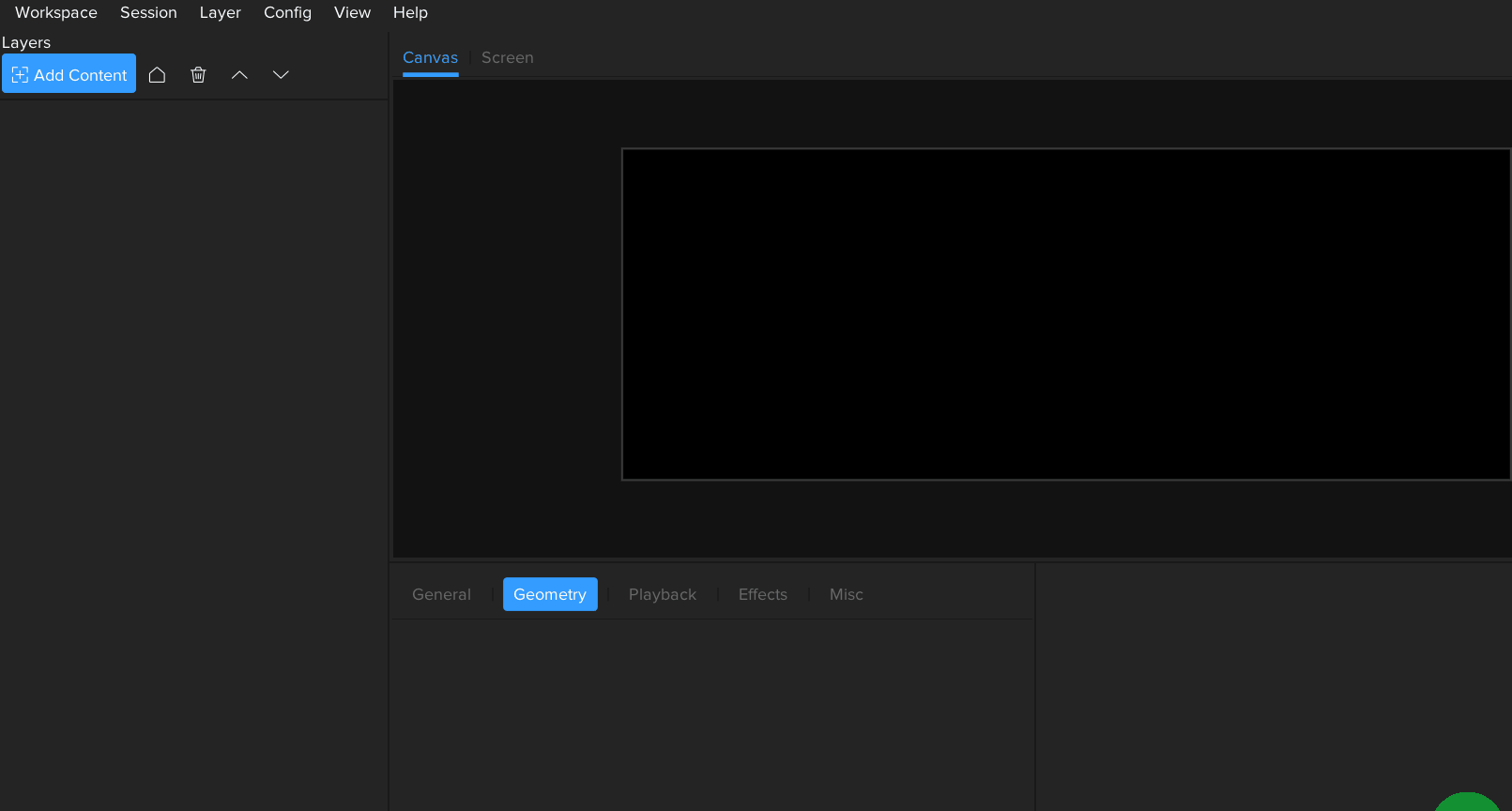
Task: Open the Misc properties tab
Action: pyautogui.click(x=846, y=594)
